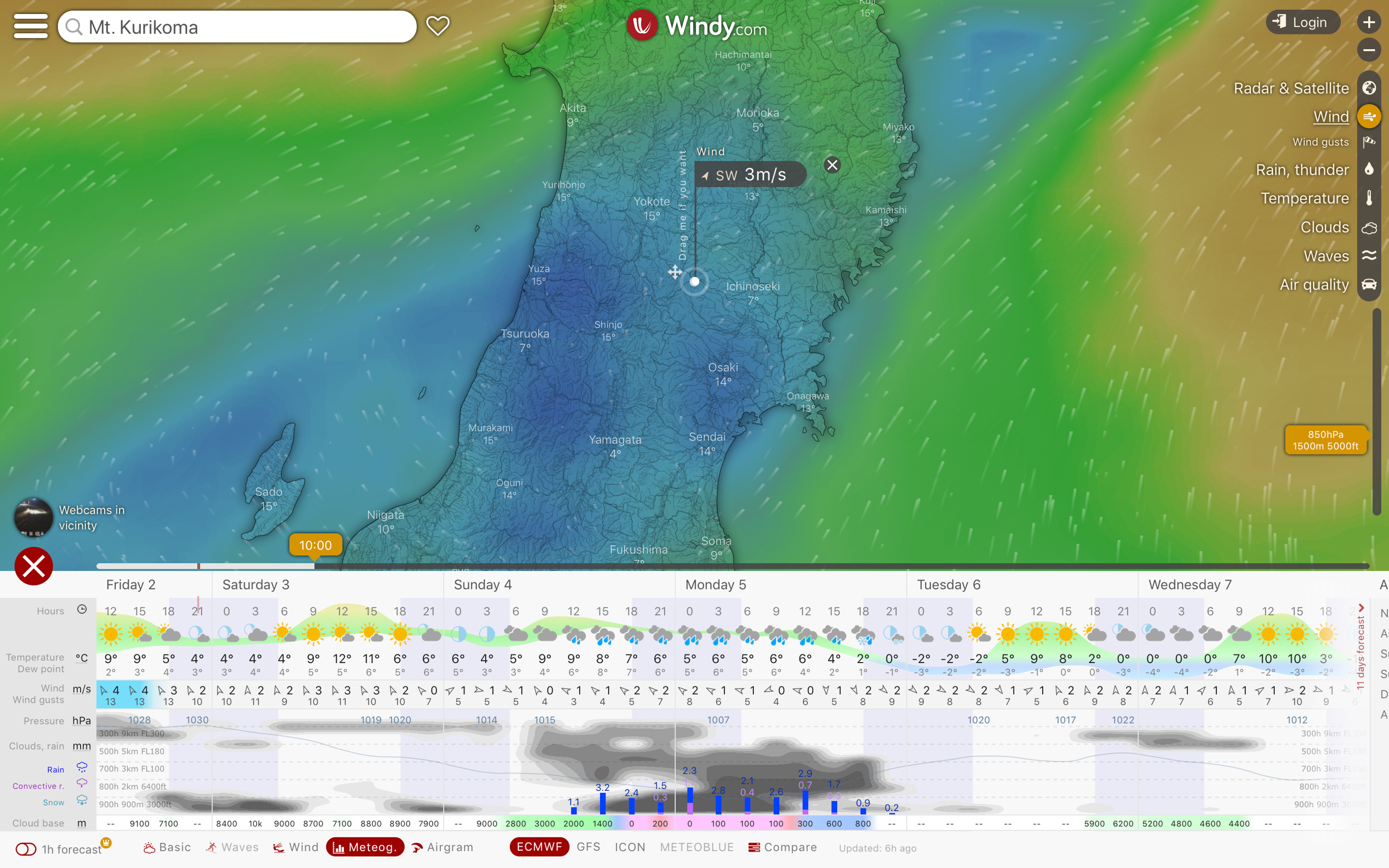The width and height of the screenshot is (1389, 868).
Task: Show the Clouds layer icon
Action: pos(1369,227)
